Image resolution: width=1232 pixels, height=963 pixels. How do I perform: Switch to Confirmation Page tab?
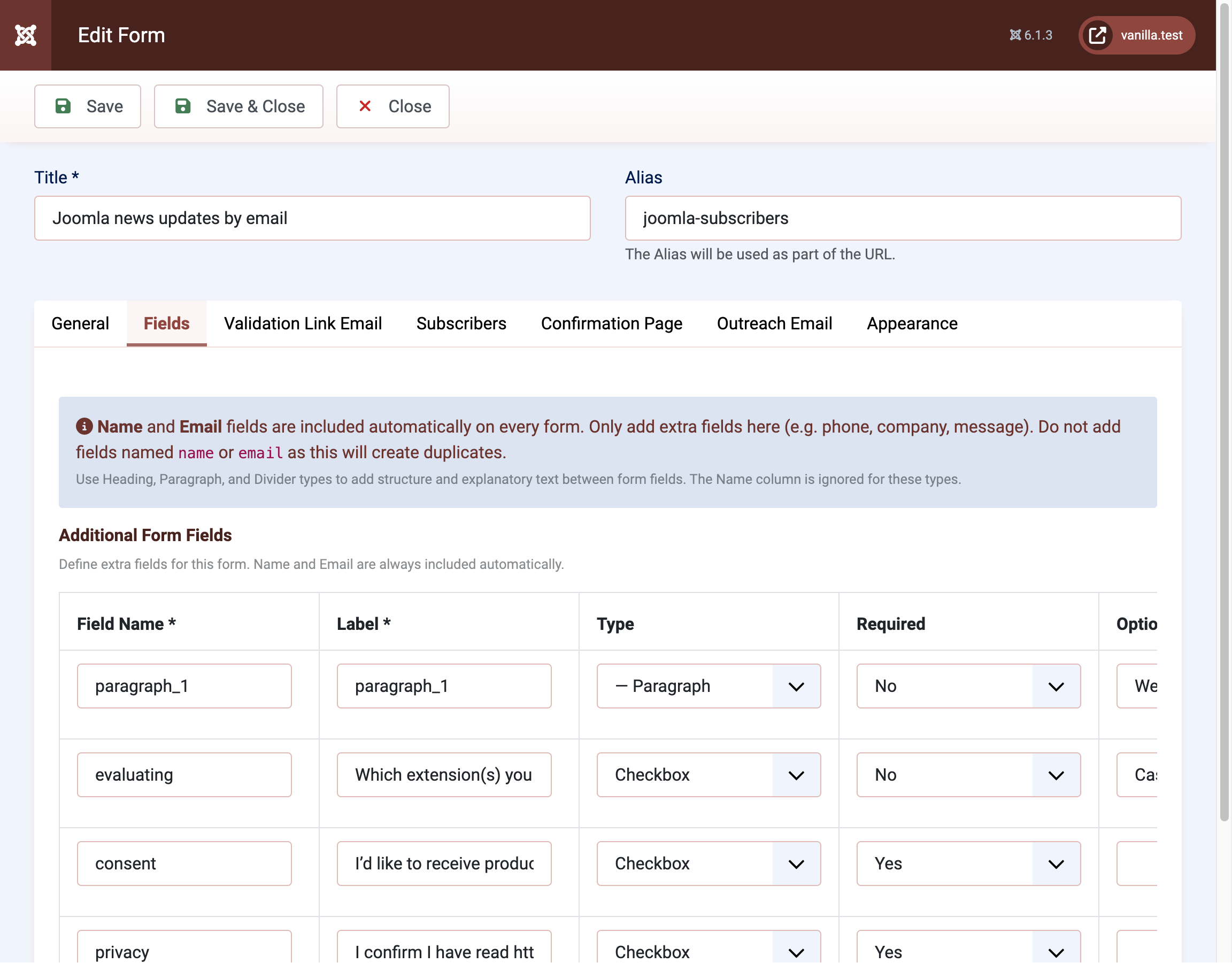[612, 323]
